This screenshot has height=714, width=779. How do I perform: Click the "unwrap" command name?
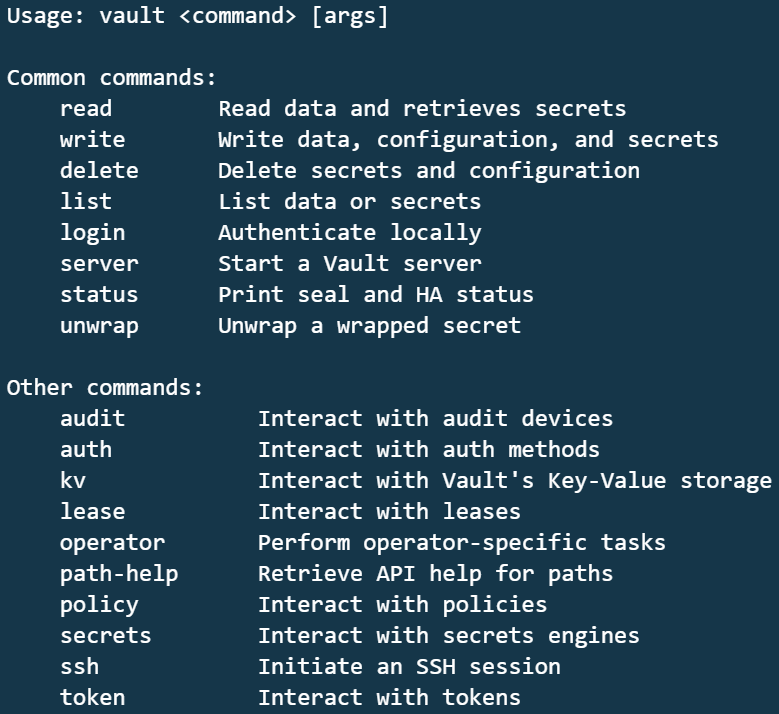point(99,325)
